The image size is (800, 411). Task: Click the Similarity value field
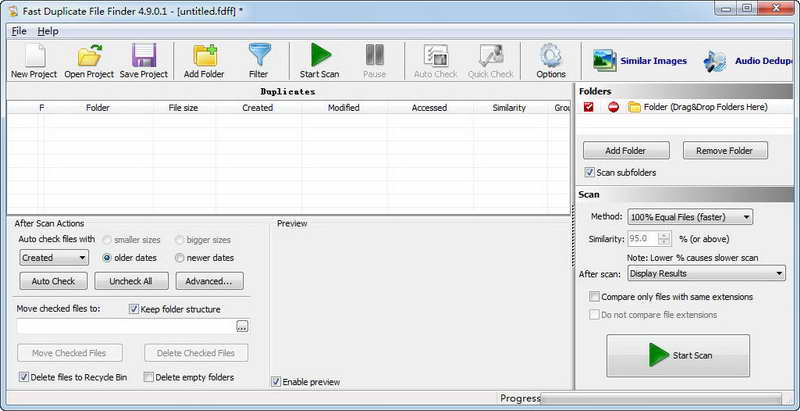coord(643,239)
